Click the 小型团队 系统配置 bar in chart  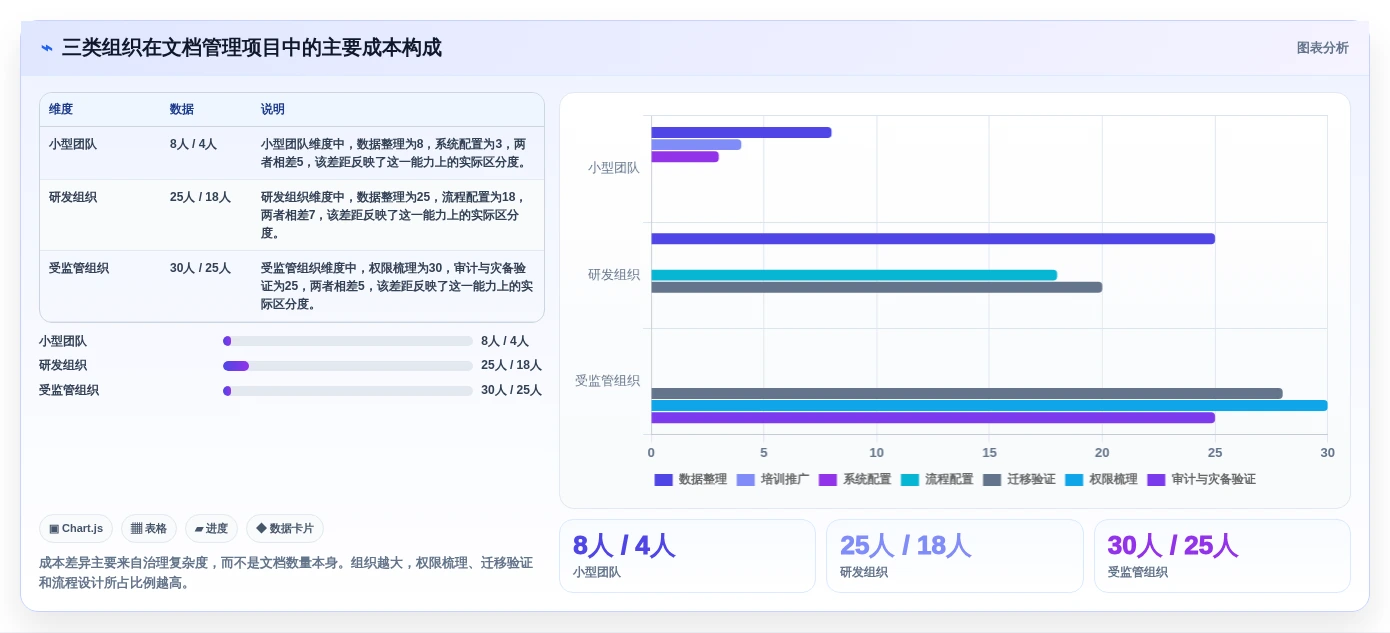pyautogui.click(x=685, y=157)
